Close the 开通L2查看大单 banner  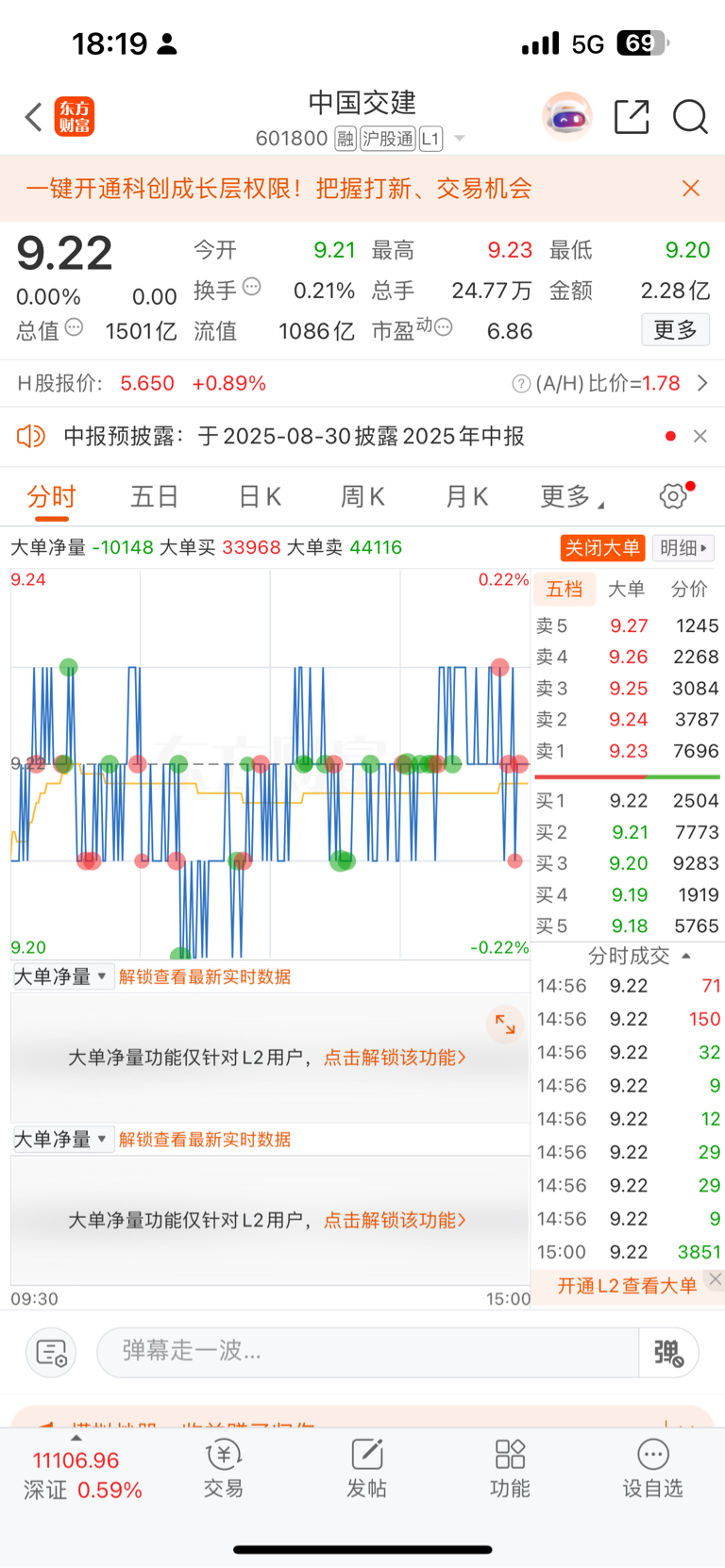click(716, 1279)
